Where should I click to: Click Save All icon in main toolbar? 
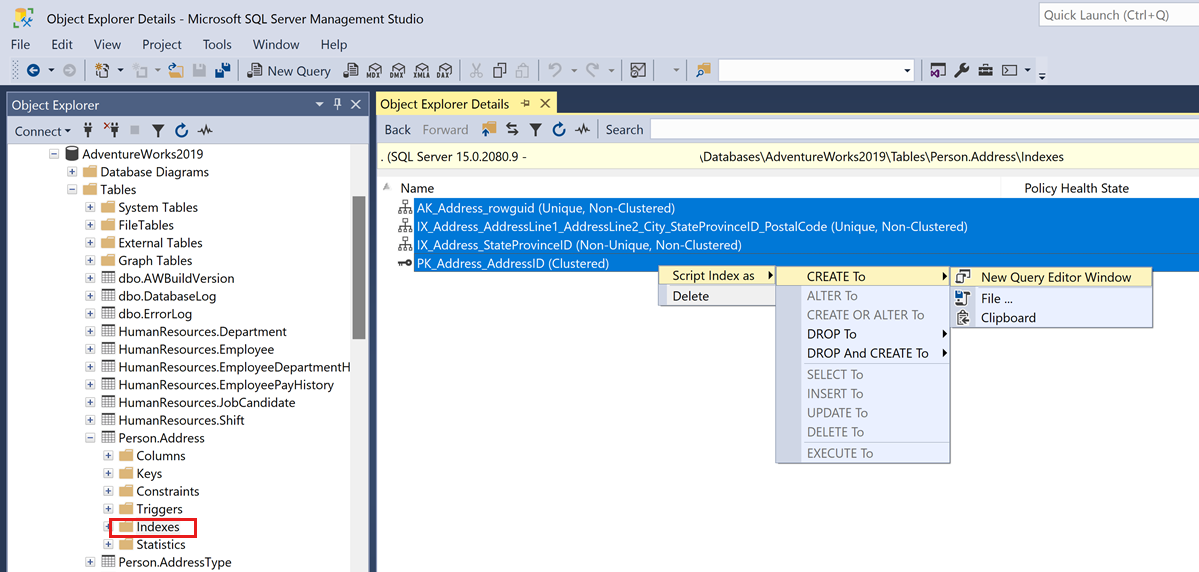pyautogui.click(x=222, y=70)
